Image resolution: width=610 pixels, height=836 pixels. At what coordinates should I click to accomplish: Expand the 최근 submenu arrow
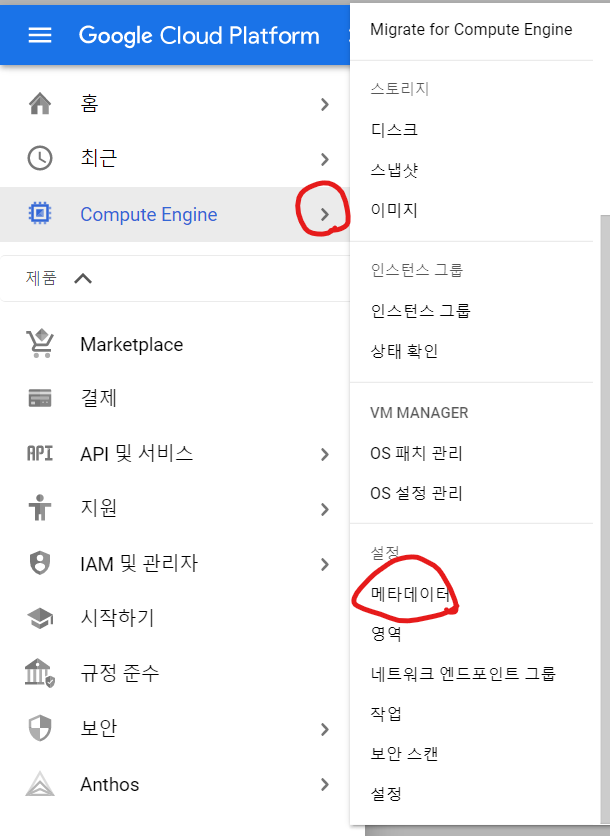325,159
